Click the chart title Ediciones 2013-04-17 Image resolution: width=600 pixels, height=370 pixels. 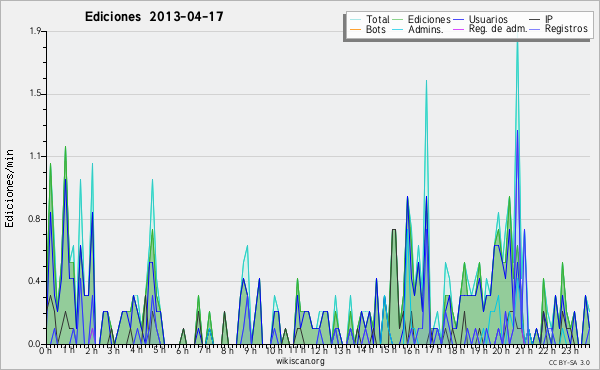(154, 16)
